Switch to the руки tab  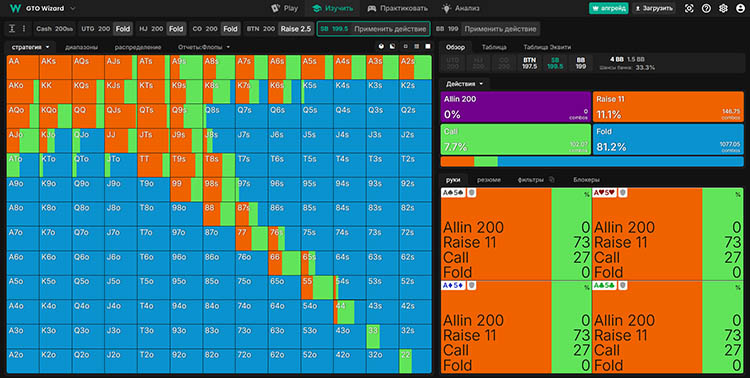[x=453, y=180]
